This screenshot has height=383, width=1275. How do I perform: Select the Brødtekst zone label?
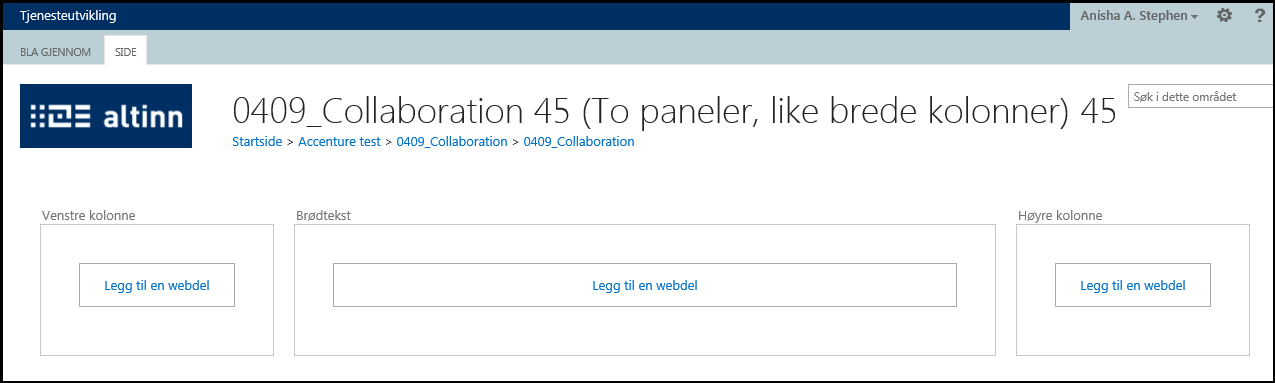click(x=323, y=215)
